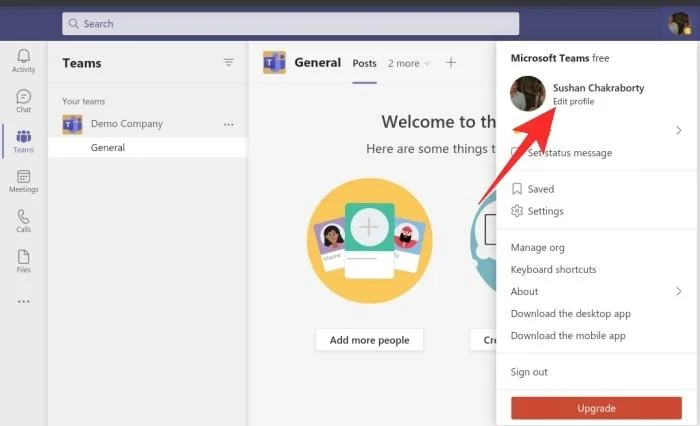
Task: Click the Microsoft Teams free heading
Action: pyautogui.click(x=560, y=58)
